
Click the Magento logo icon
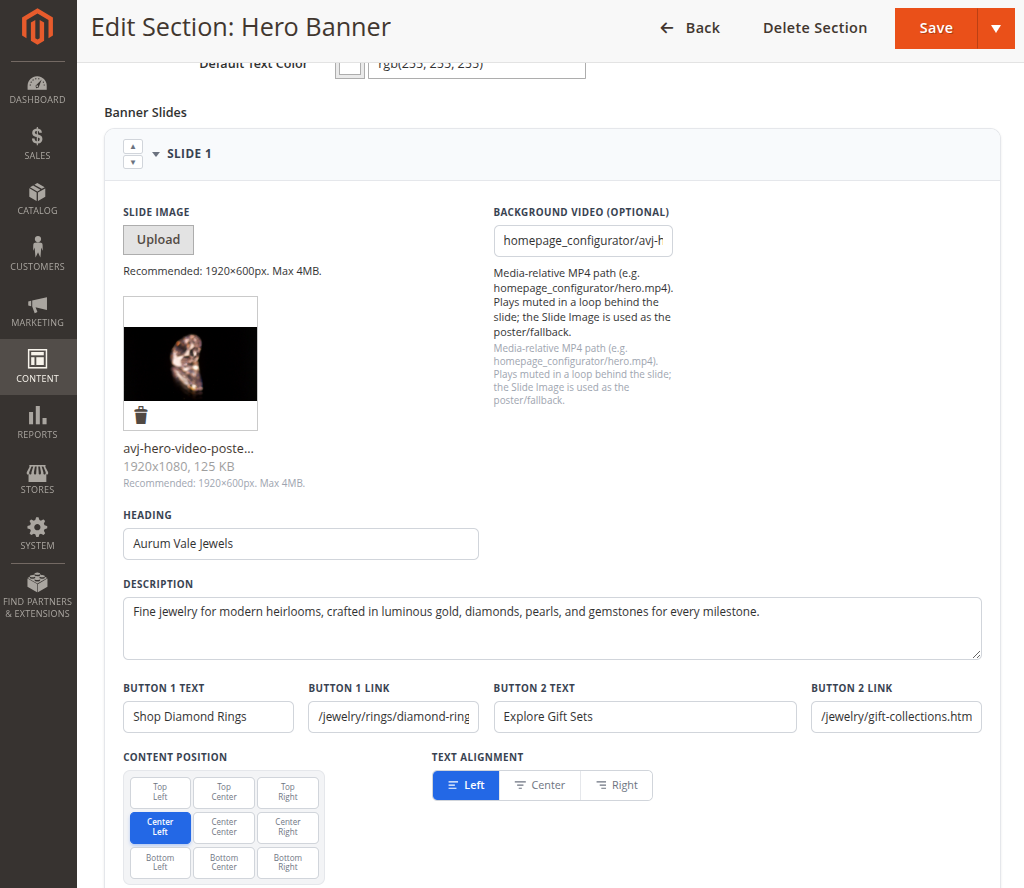(37, 27)
